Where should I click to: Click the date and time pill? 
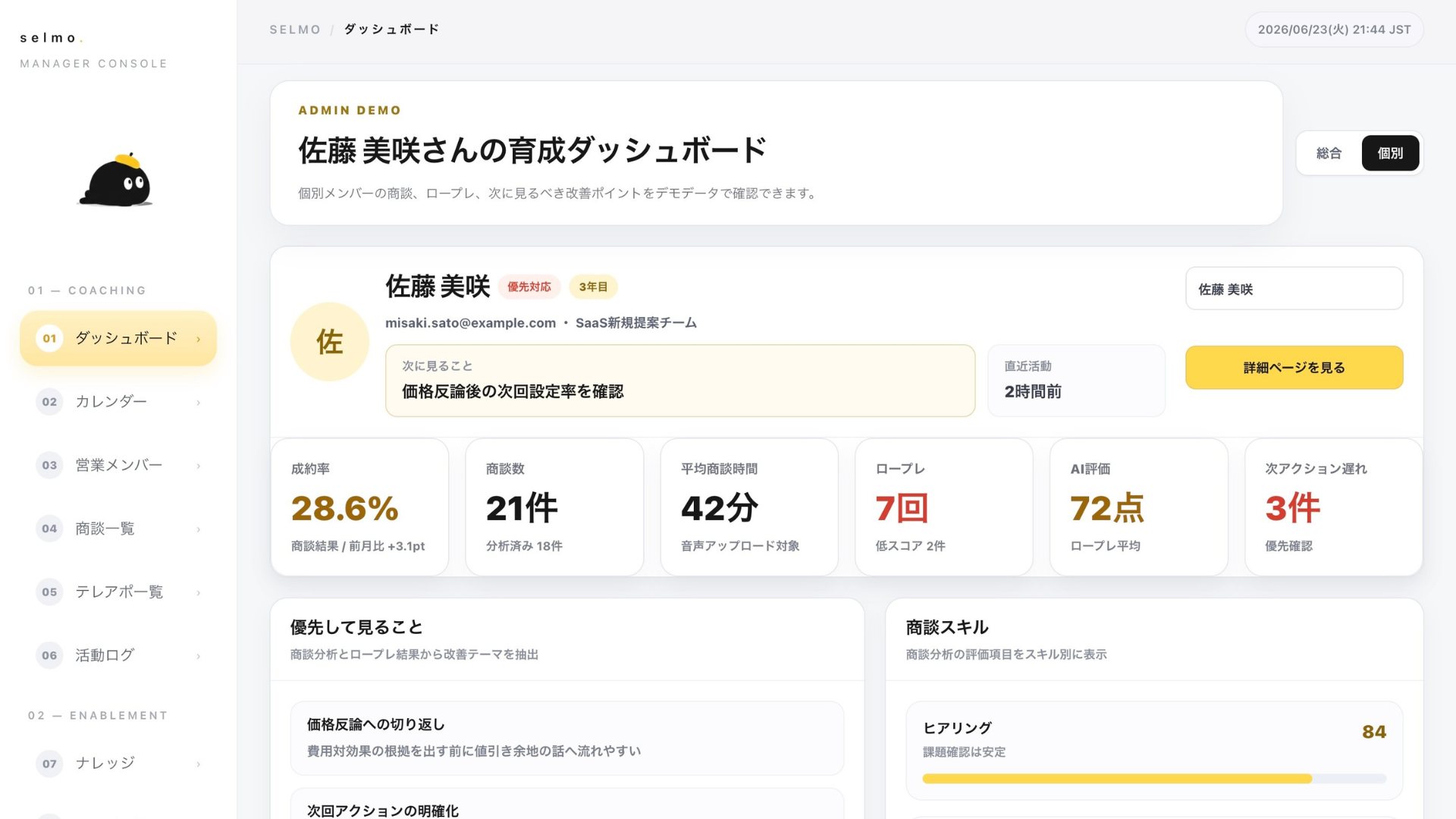click(x=1334, y=30)
